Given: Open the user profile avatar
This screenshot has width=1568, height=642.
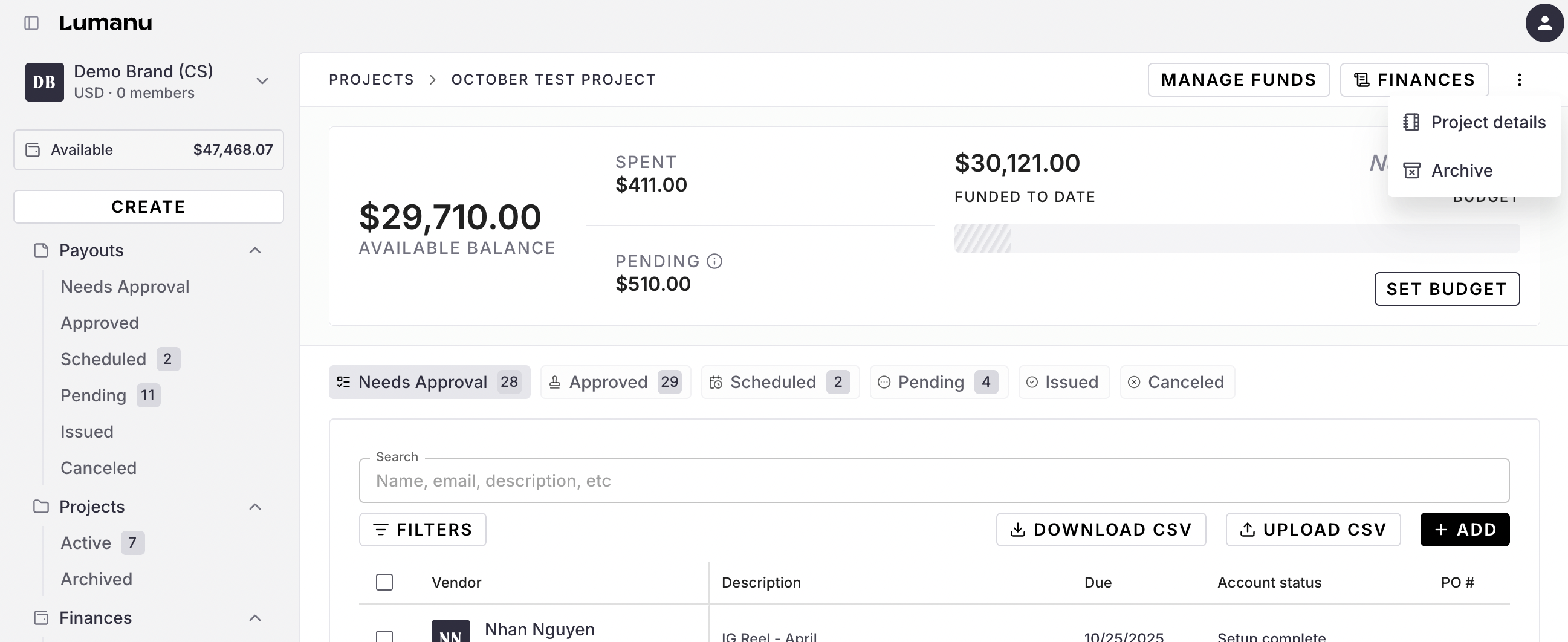Looking at the screenshot, I should pyautogui.click(x=1544, y=23).
